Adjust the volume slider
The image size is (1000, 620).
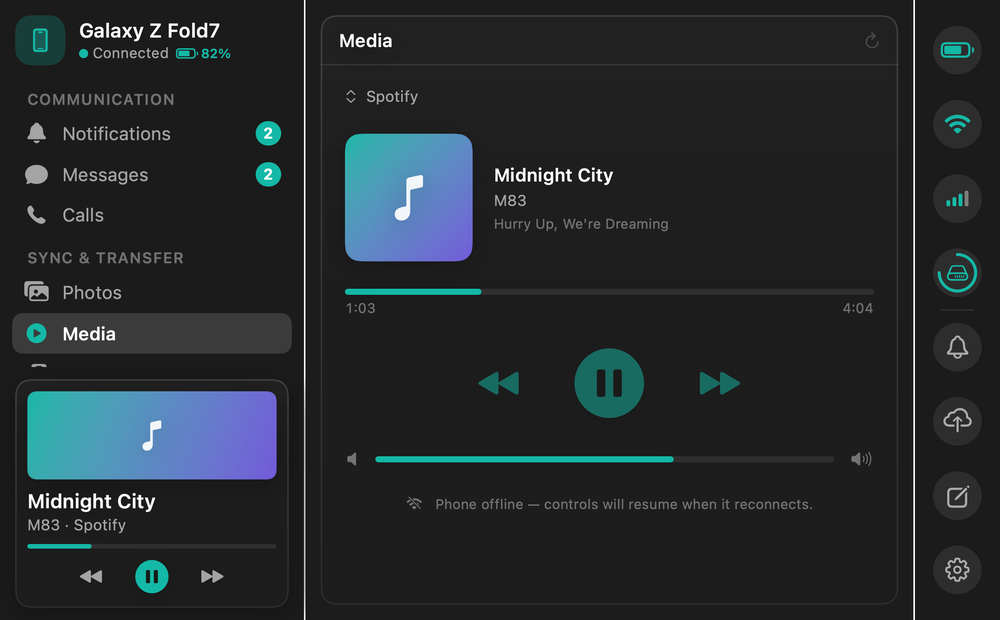pos(604,459)
